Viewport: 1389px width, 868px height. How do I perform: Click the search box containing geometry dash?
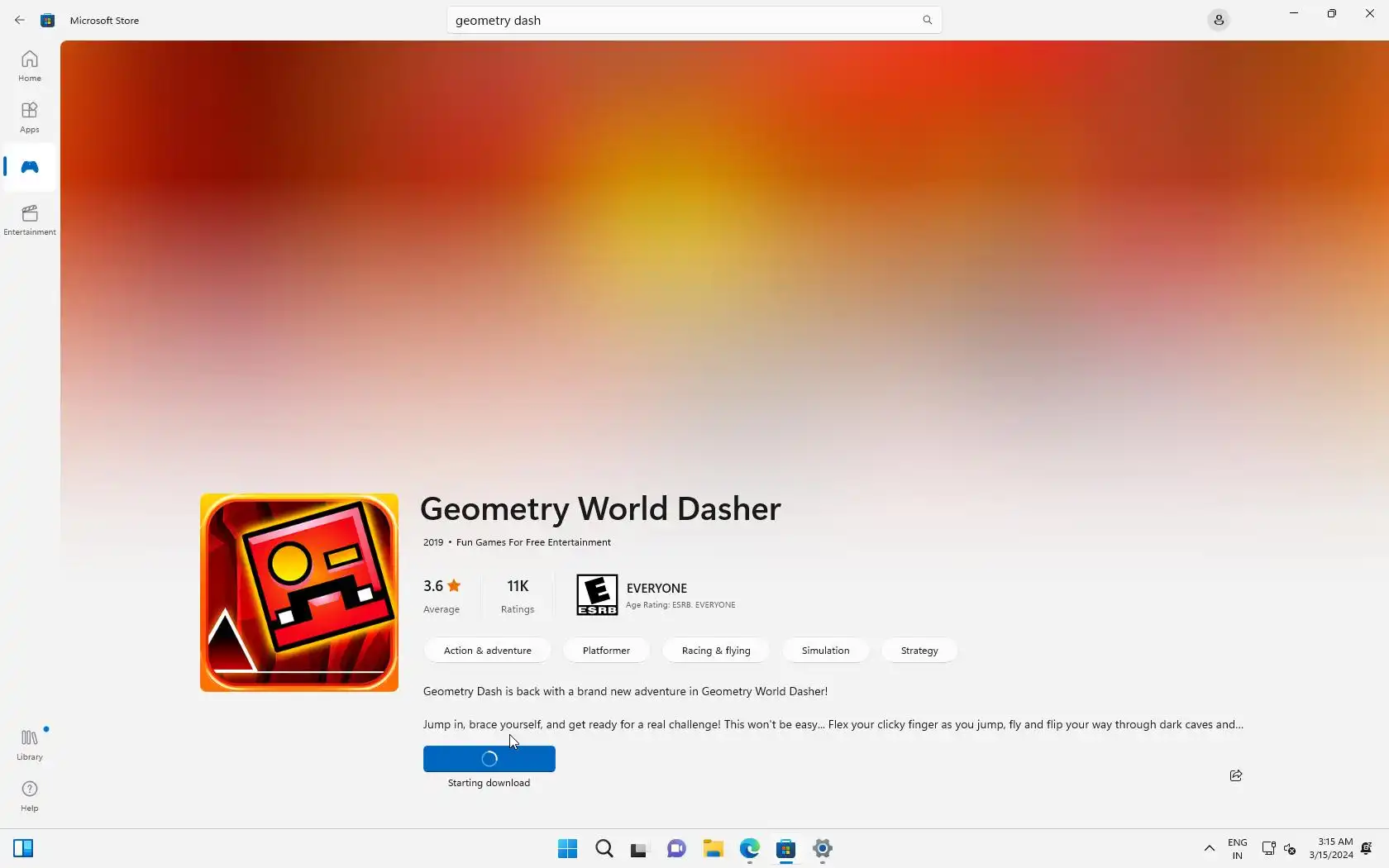point(694,20)
